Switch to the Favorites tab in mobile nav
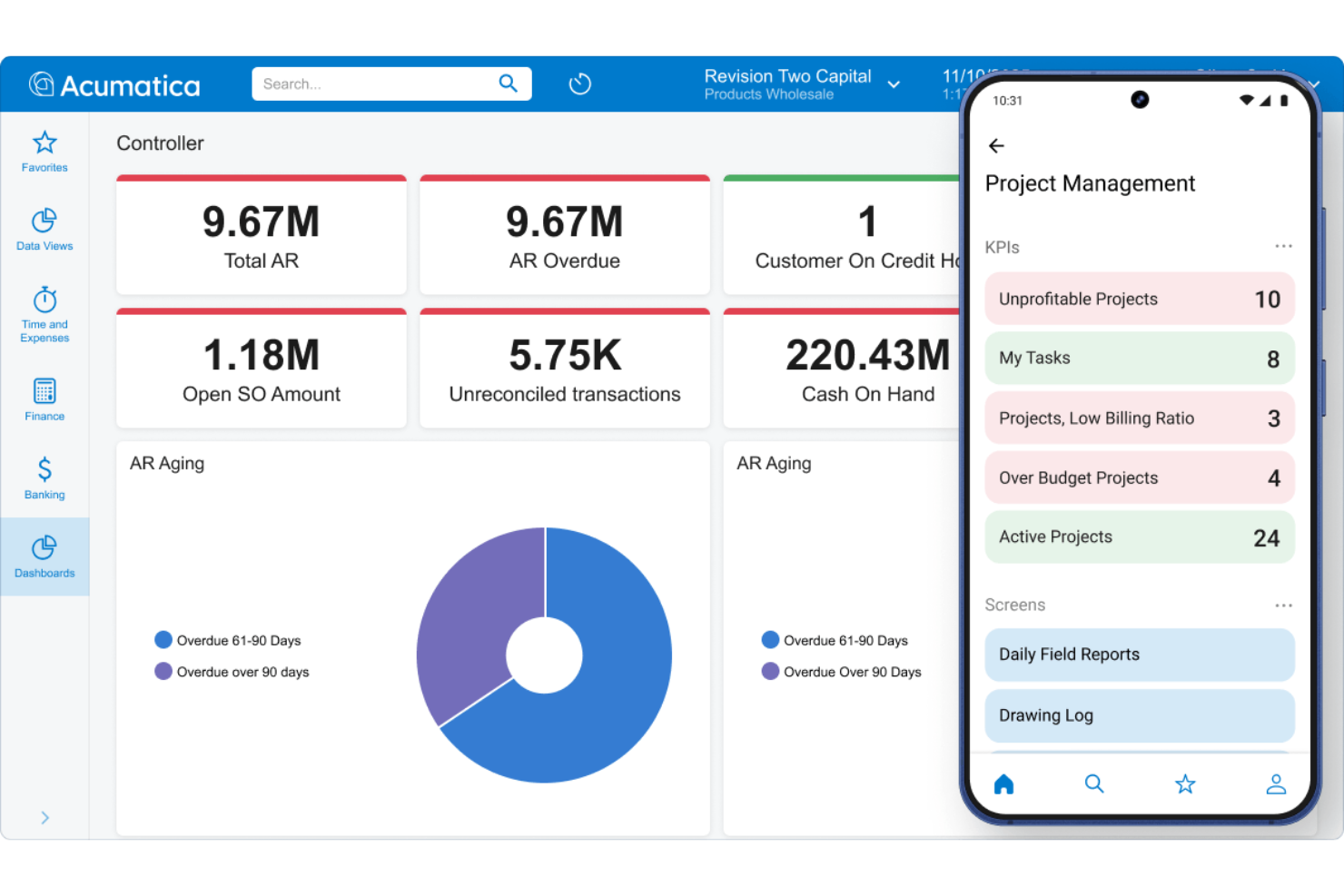The height and width of the screenshot is (896, 1344). point(1185,783)
